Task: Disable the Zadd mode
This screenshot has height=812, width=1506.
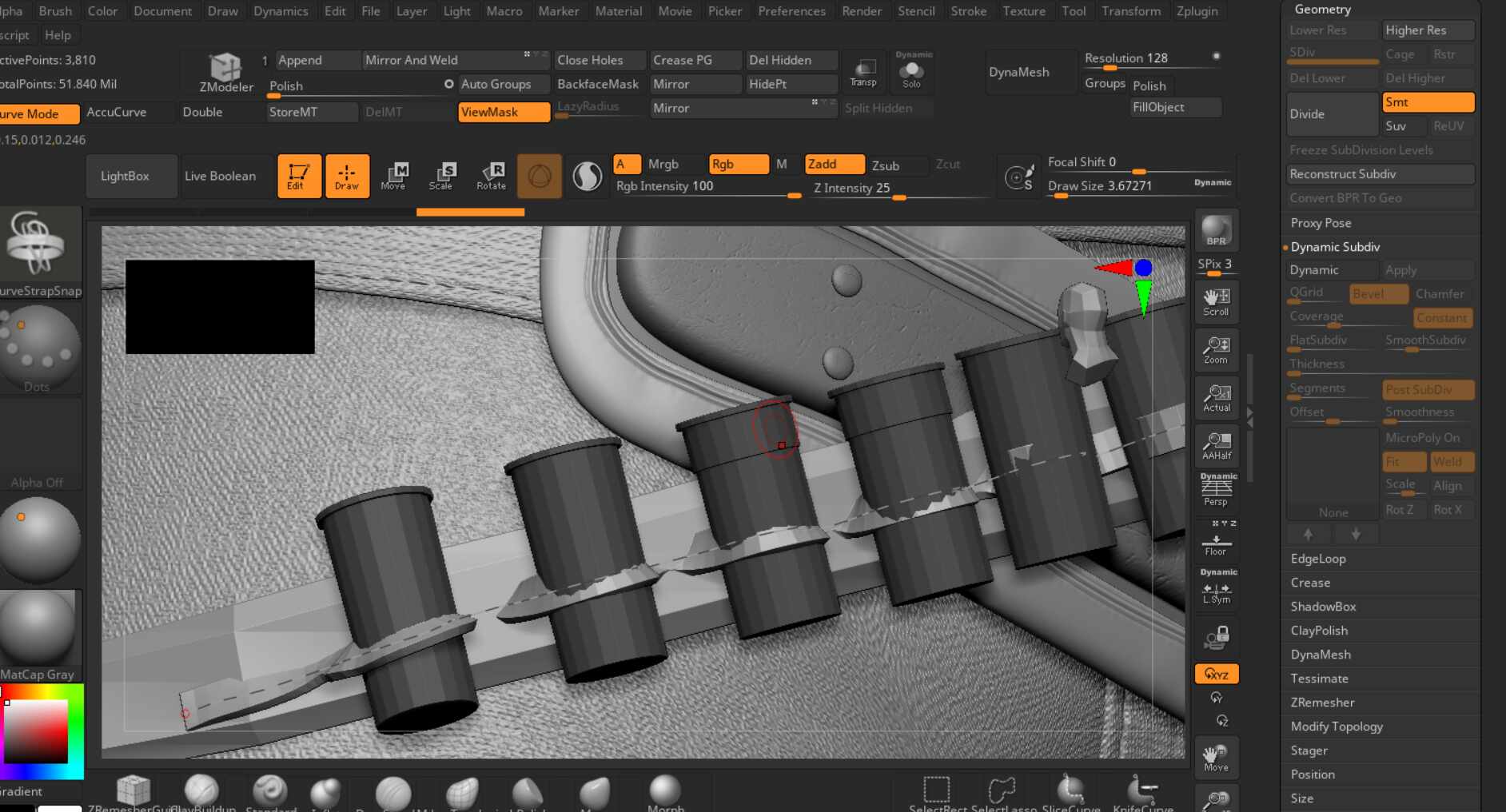Action: tap(834, 164)
